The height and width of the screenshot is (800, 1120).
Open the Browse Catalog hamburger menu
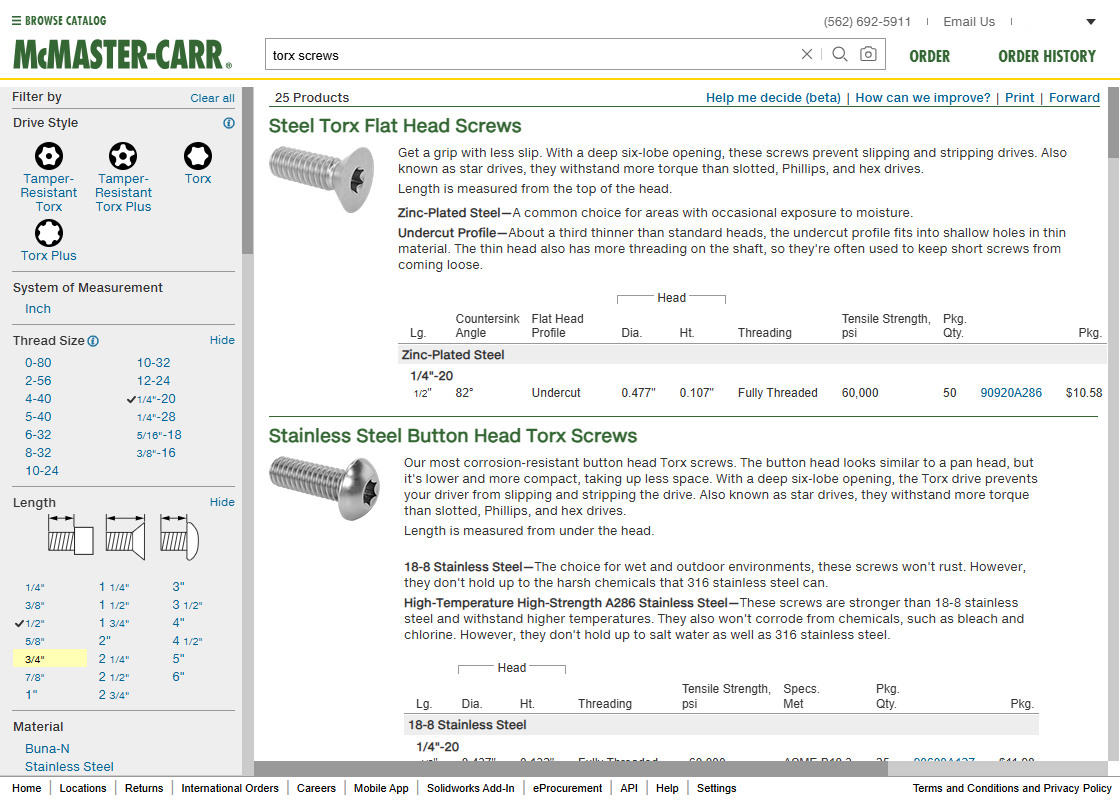coord(59,21)
